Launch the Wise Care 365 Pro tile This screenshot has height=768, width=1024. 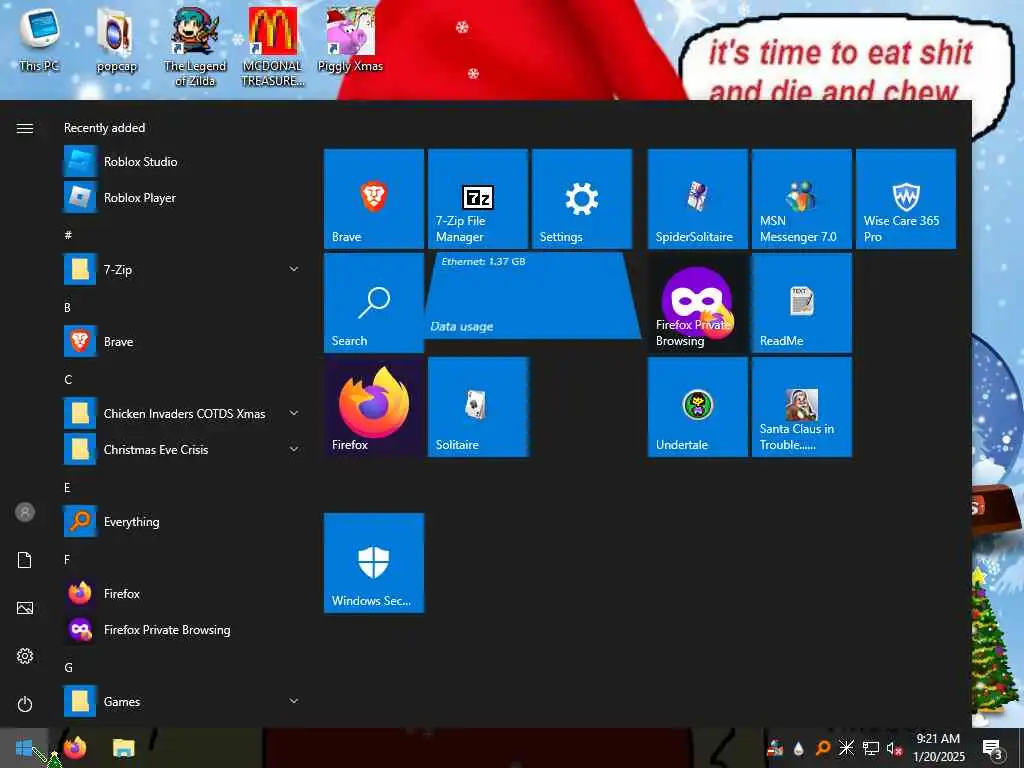906,199
